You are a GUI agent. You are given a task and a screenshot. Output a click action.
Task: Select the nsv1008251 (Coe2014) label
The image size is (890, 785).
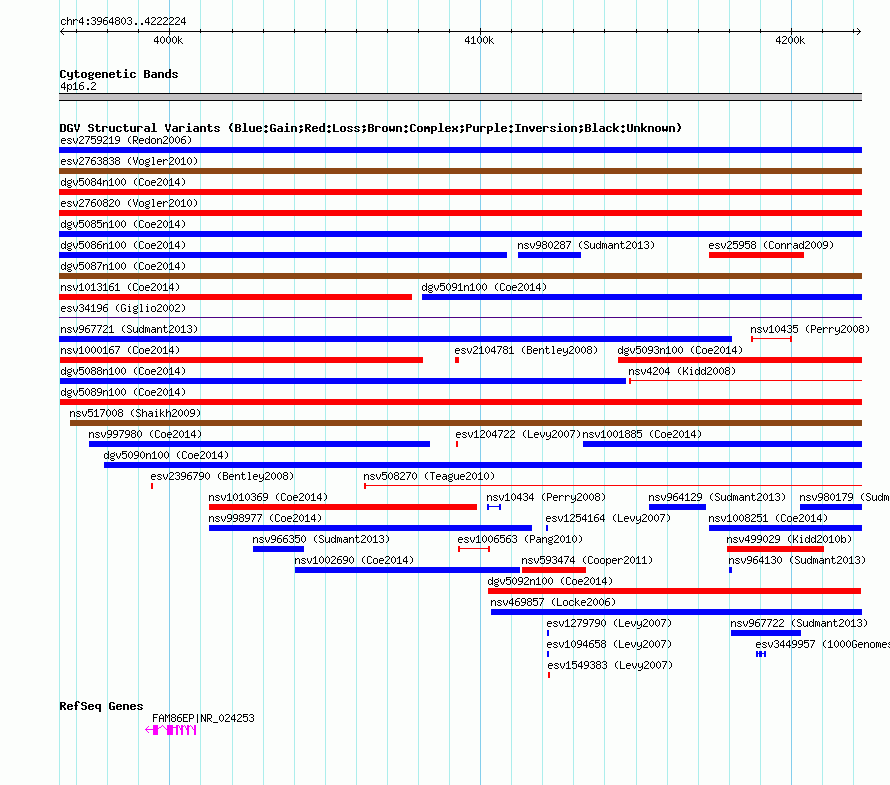pyautogui.click(x=768, y=518)
